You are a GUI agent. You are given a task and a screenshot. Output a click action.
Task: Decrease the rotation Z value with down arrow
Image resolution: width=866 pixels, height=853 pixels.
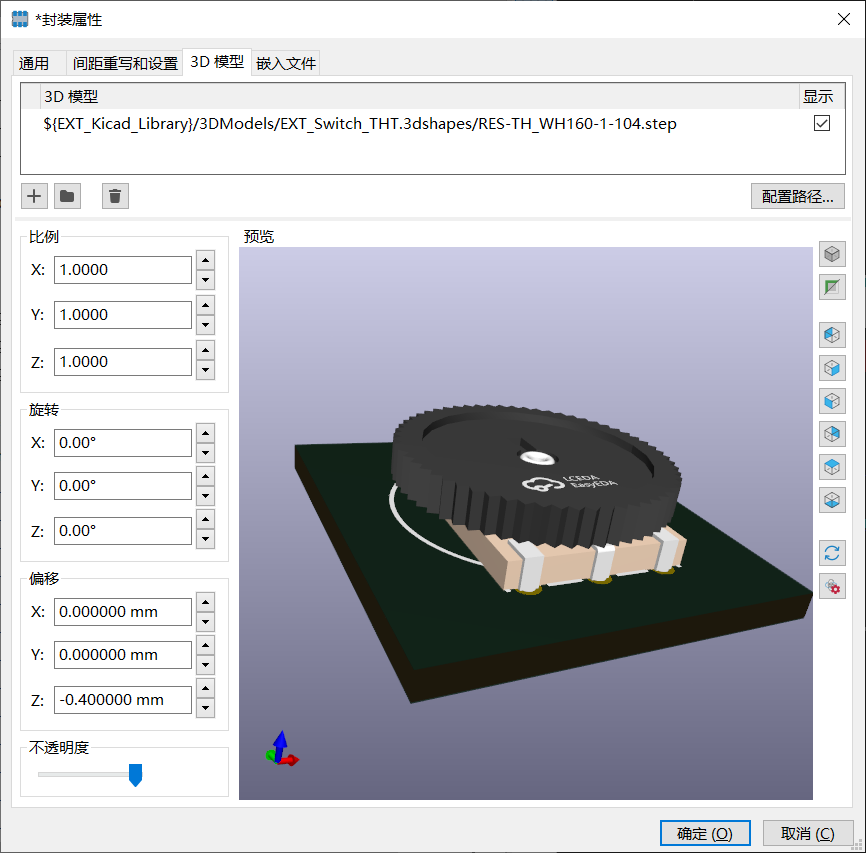(206, 540)
